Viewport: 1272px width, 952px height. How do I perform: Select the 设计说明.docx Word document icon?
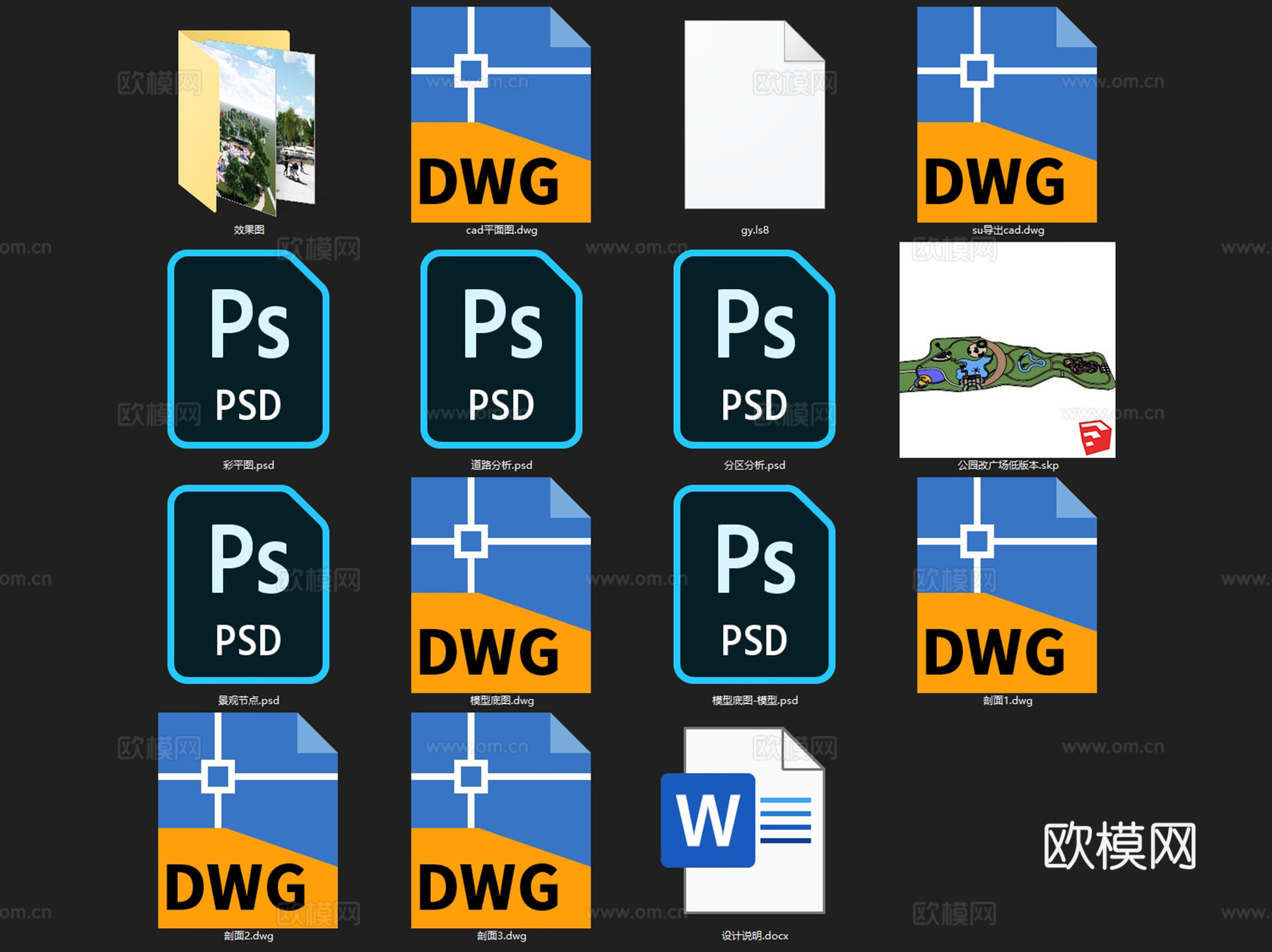[743, 820]
